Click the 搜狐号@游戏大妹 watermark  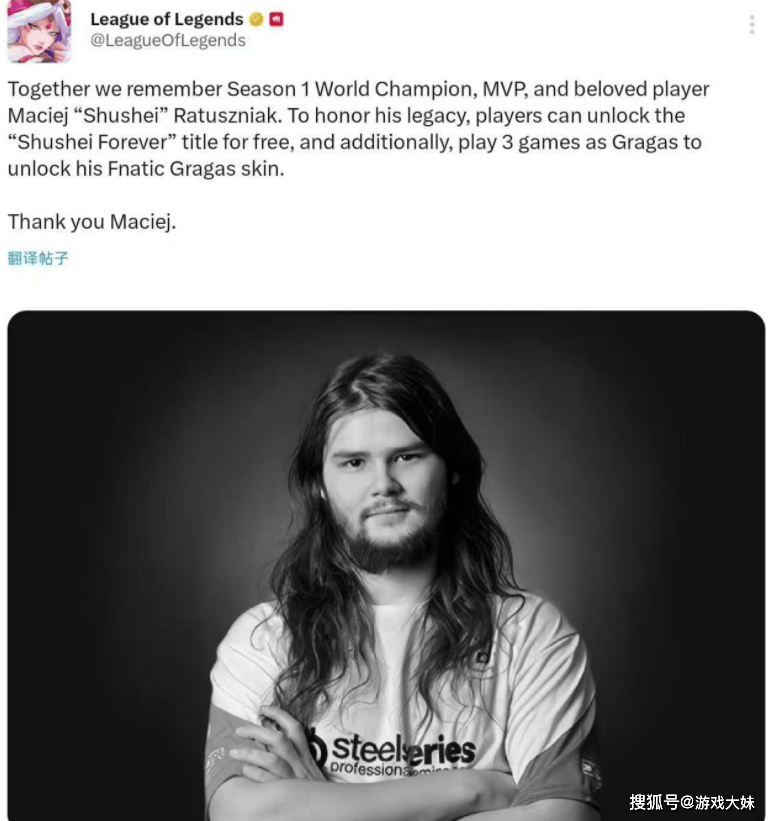(x=691, y=802)
